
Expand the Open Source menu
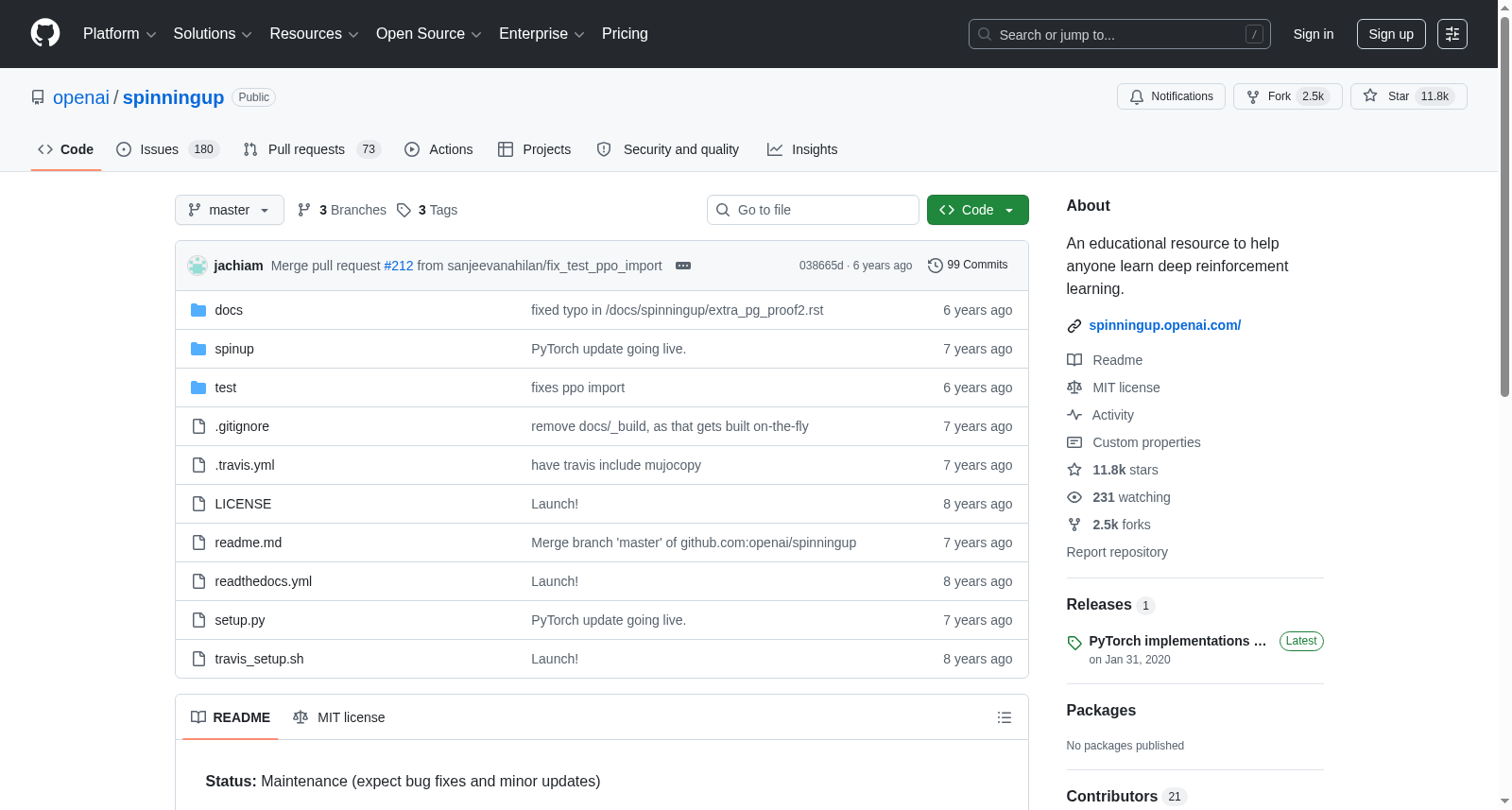pyautogui.click(x=429, y=34)
